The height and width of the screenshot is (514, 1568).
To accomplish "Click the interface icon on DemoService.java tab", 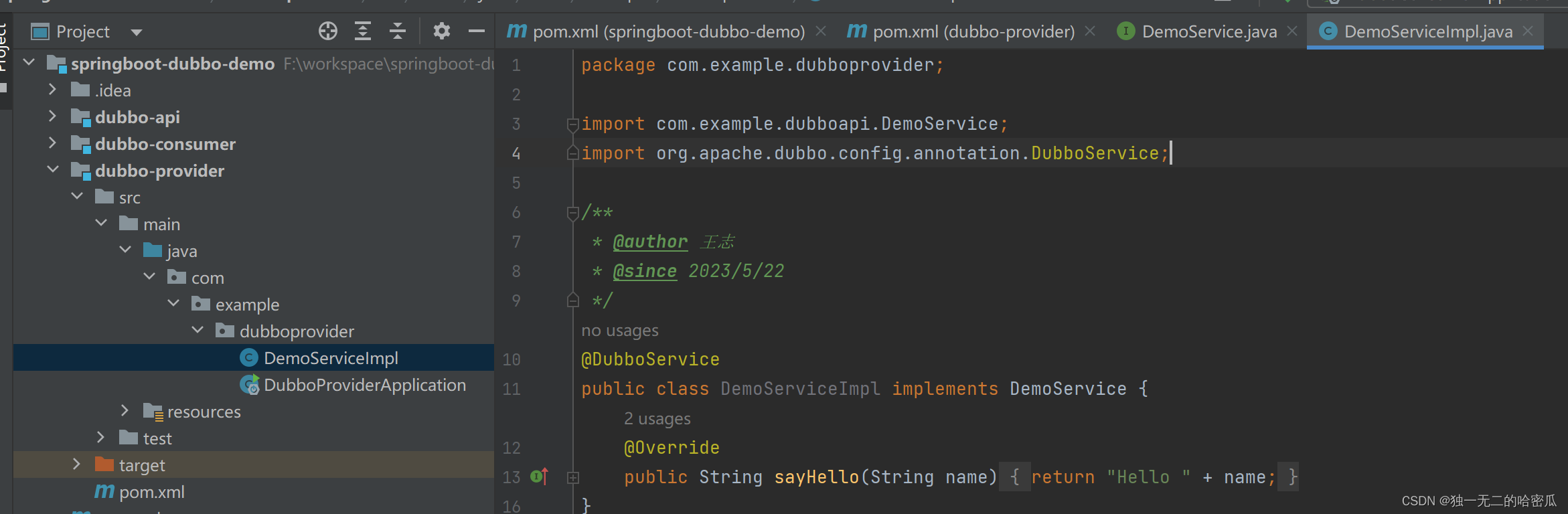I will click(x=1126, y=31).
